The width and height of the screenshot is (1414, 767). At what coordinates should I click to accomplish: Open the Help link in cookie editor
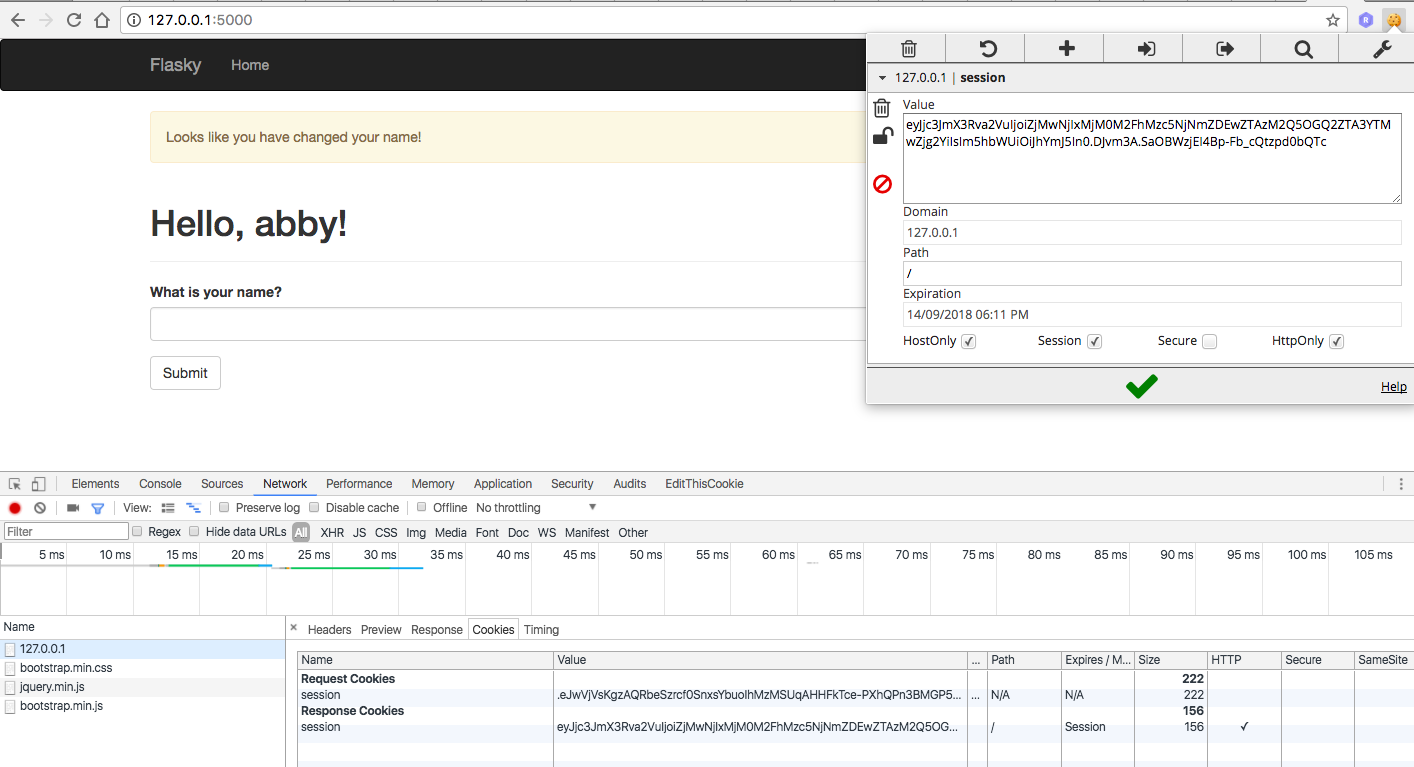pos(1393,387)
